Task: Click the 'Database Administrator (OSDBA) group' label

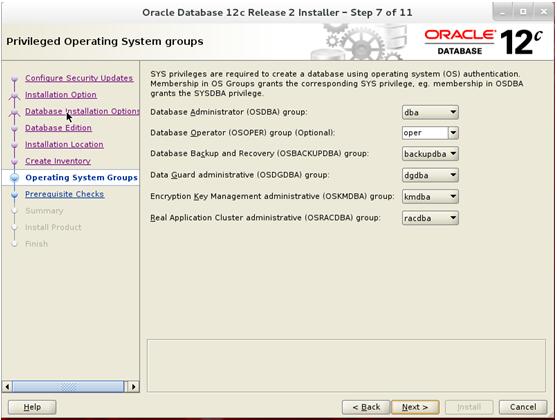Action: [x=229, y=112]
